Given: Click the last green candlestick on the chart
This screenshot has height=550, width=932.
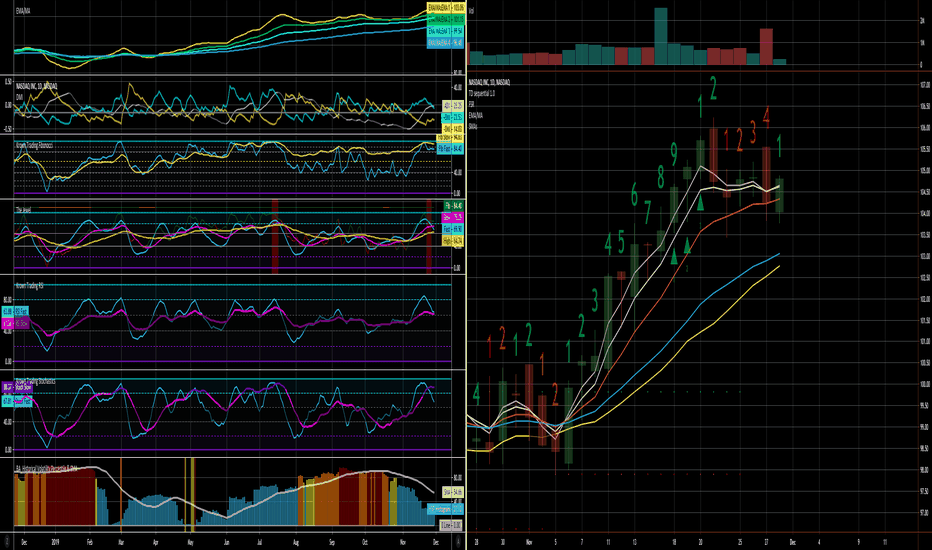Looking at the screenshot, I should 779,195.
